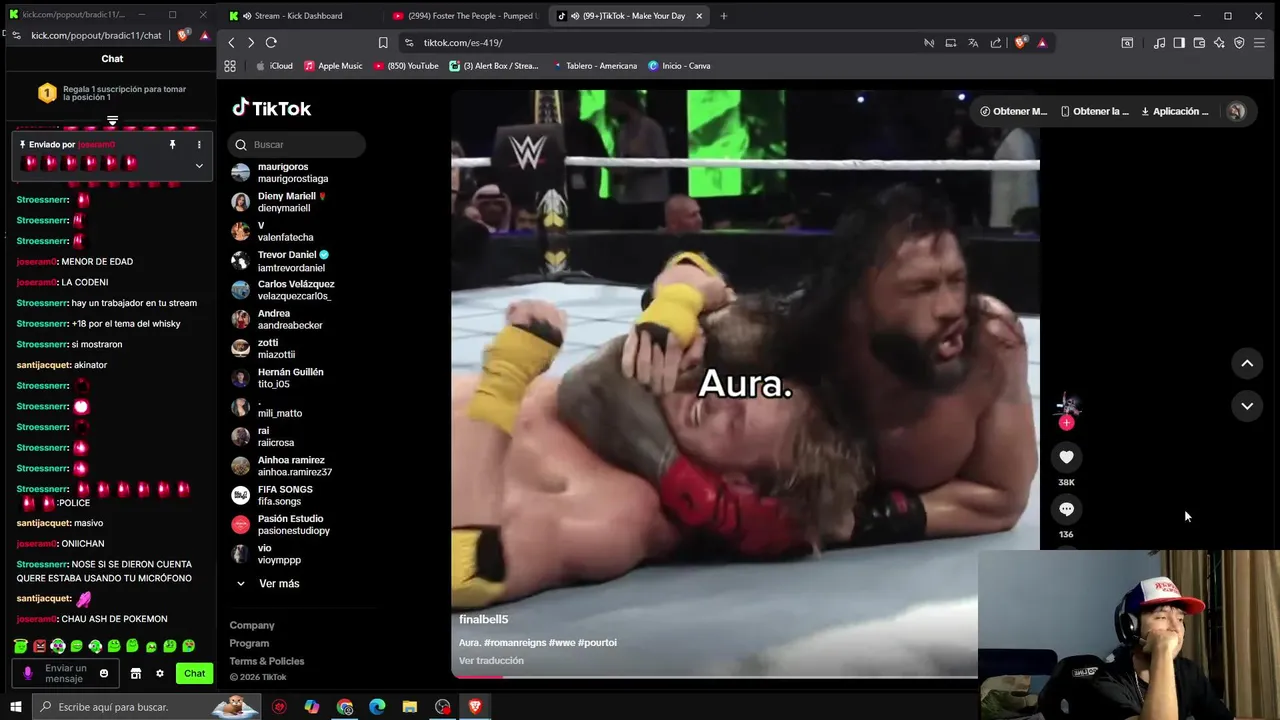Click the TikTok logo

point(272,108)
